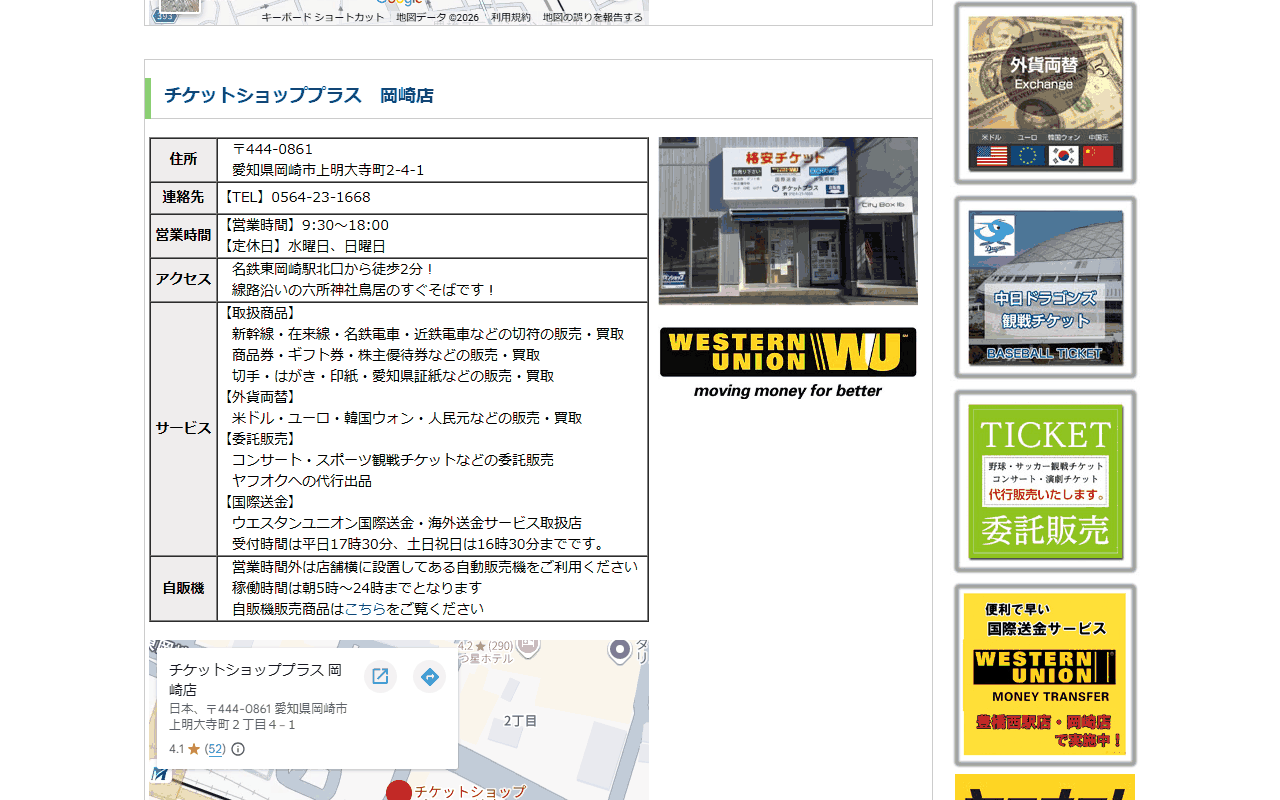Click the address 愛知県岡崎市上明大寺町2-4-1

tap(328, 171)
